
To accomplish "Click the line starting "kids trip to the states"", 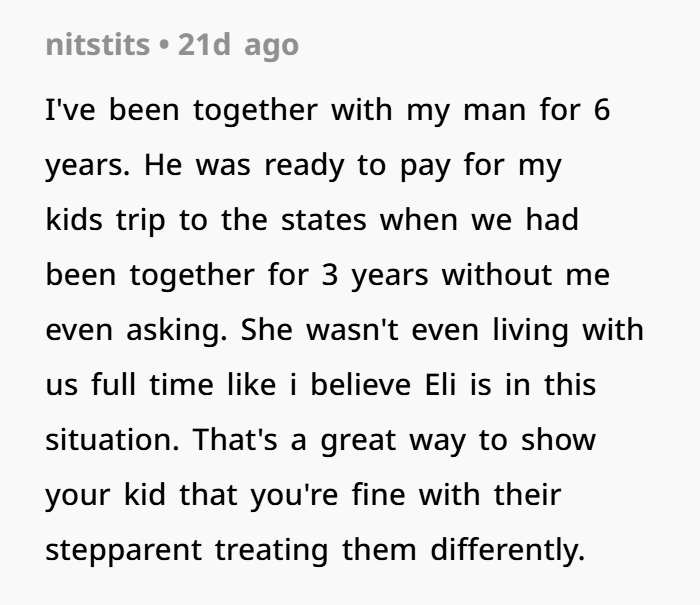I will [312, 220].
